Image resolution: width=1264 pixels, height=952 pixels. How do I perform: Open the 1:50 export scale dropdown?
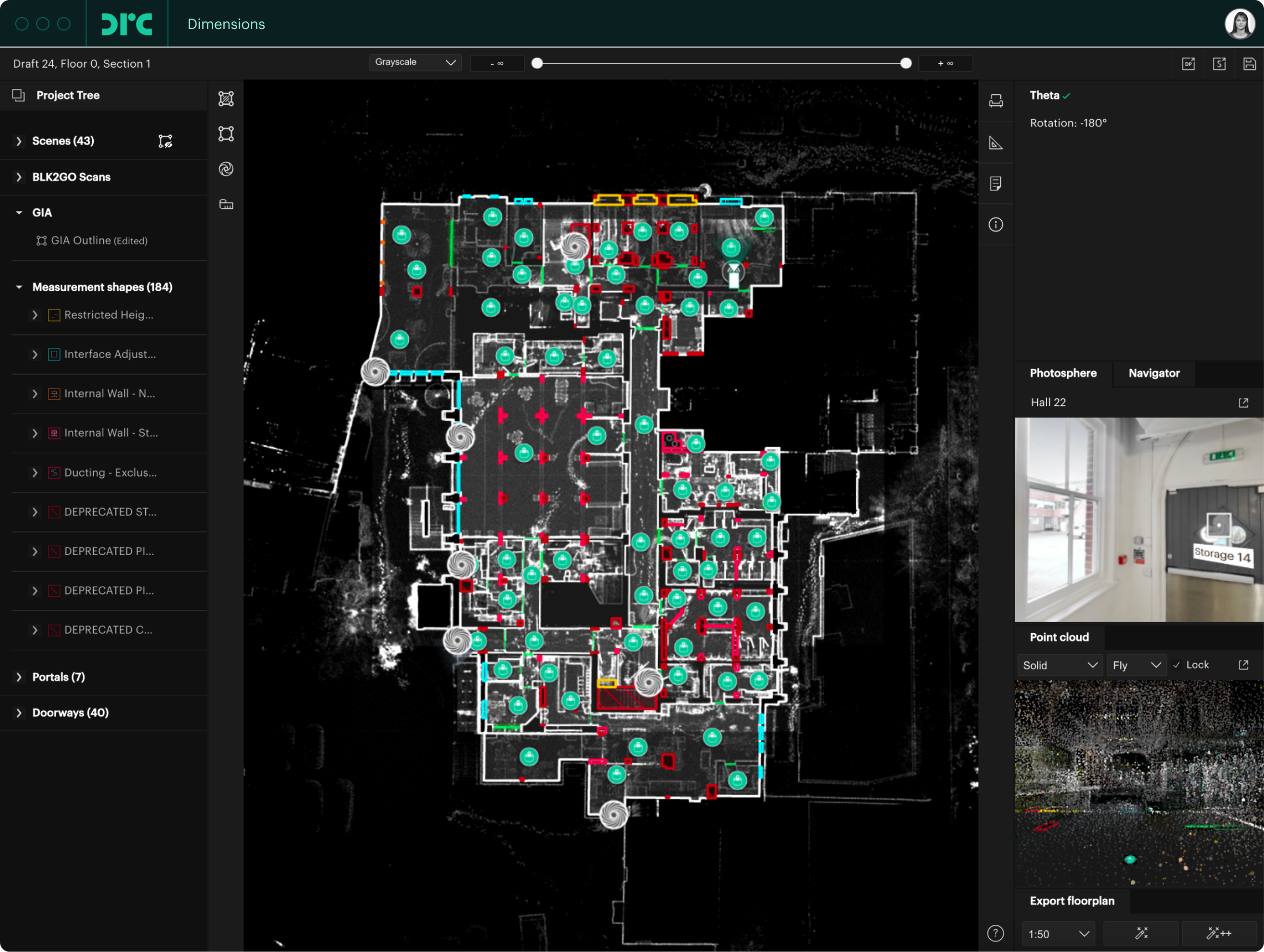click(1058, 934)
